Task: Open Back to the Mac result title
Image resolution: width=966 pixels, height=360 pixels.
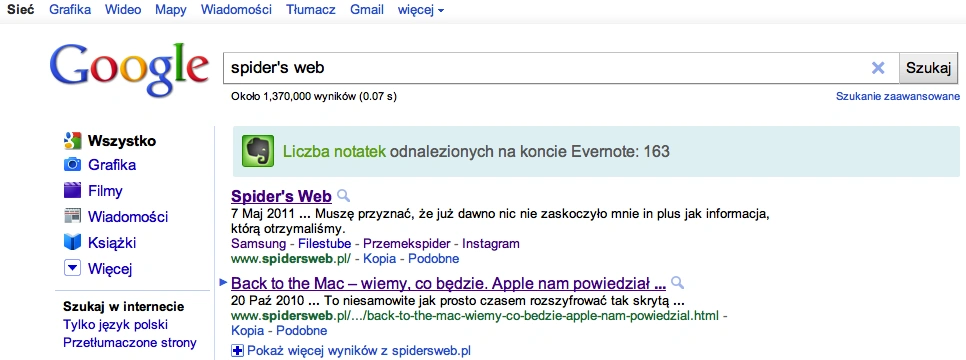Action: click(448, 284)
